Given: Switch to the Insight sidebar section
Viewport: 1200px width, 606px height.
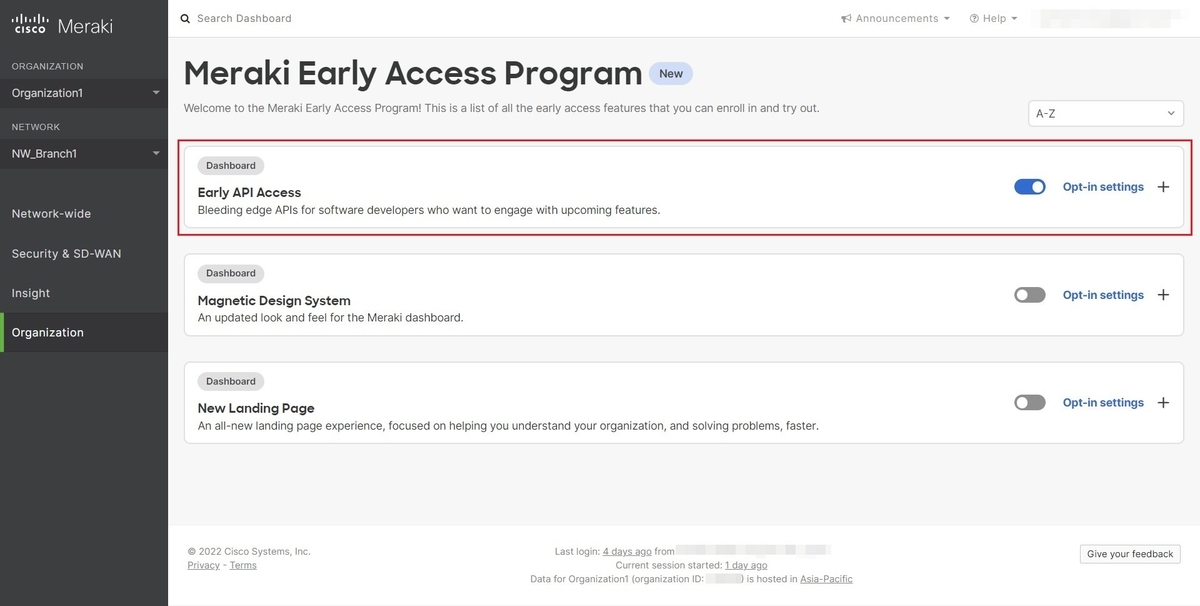Looking at the screenshot, I should (x=30, y=292).
